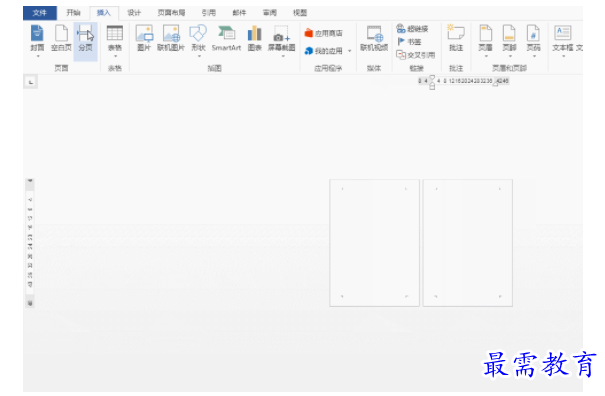Click the first page thumbnail in the document
The width and height of the screenshot is (605, 396).
pyautogui.click(x=374, y=243)
